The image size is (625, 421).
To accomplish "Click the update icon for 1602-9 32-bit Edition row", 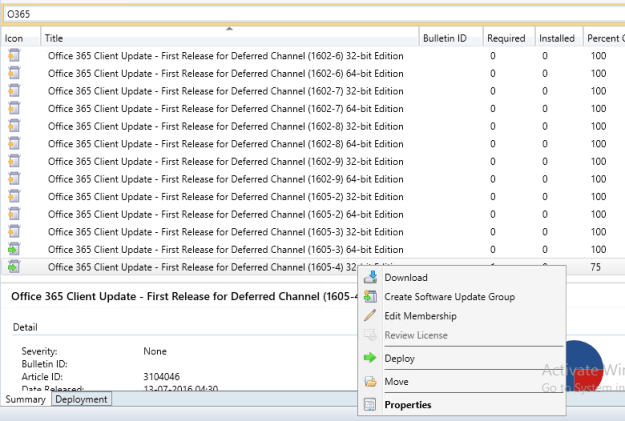I will click(x=14, y=161).
